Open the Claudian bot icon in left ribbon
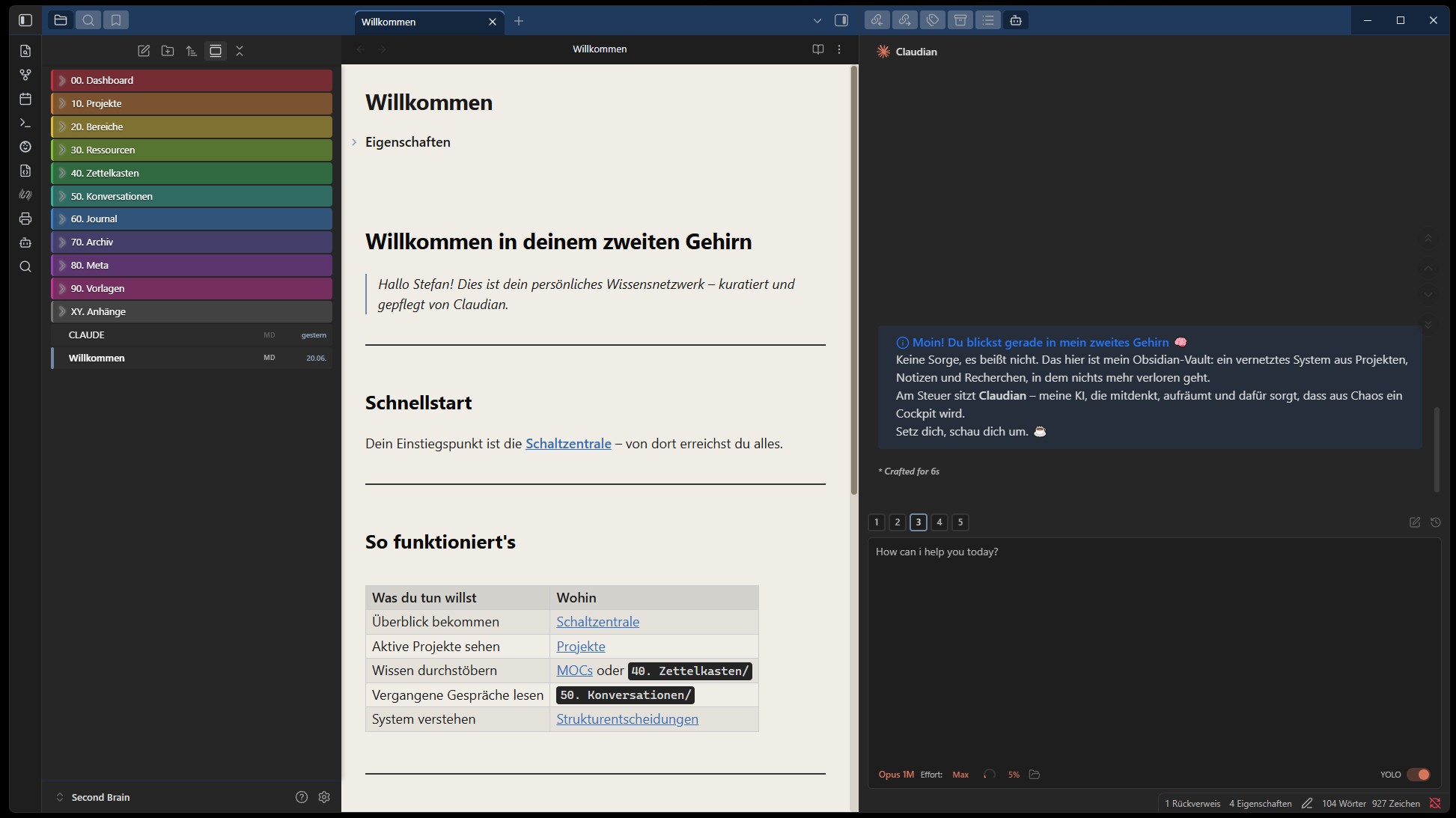1456x818 pixels. click(x=25, y=242)
